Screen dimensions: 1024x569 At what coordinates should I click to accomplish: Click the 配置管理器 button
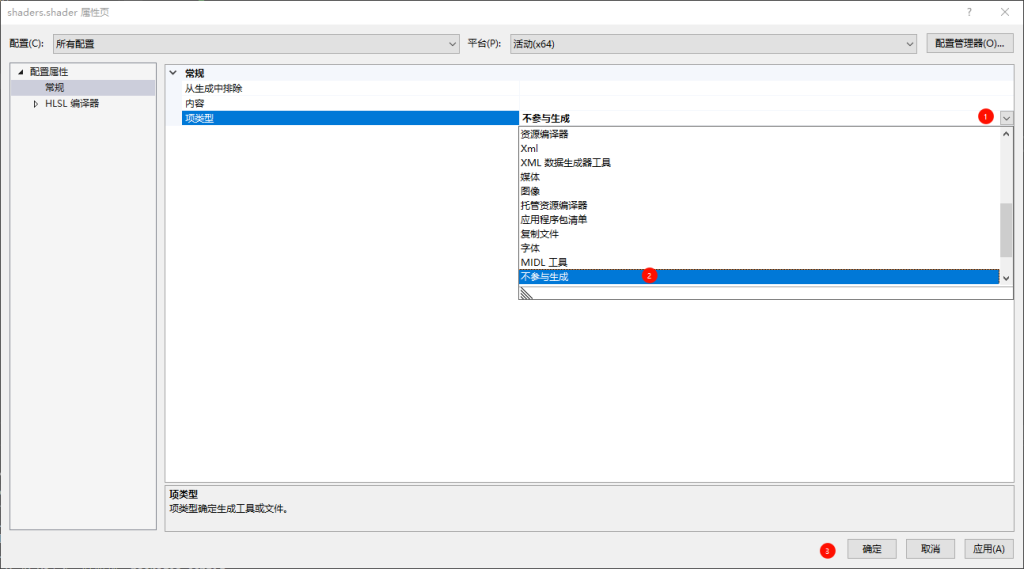[x=969, y=43]
